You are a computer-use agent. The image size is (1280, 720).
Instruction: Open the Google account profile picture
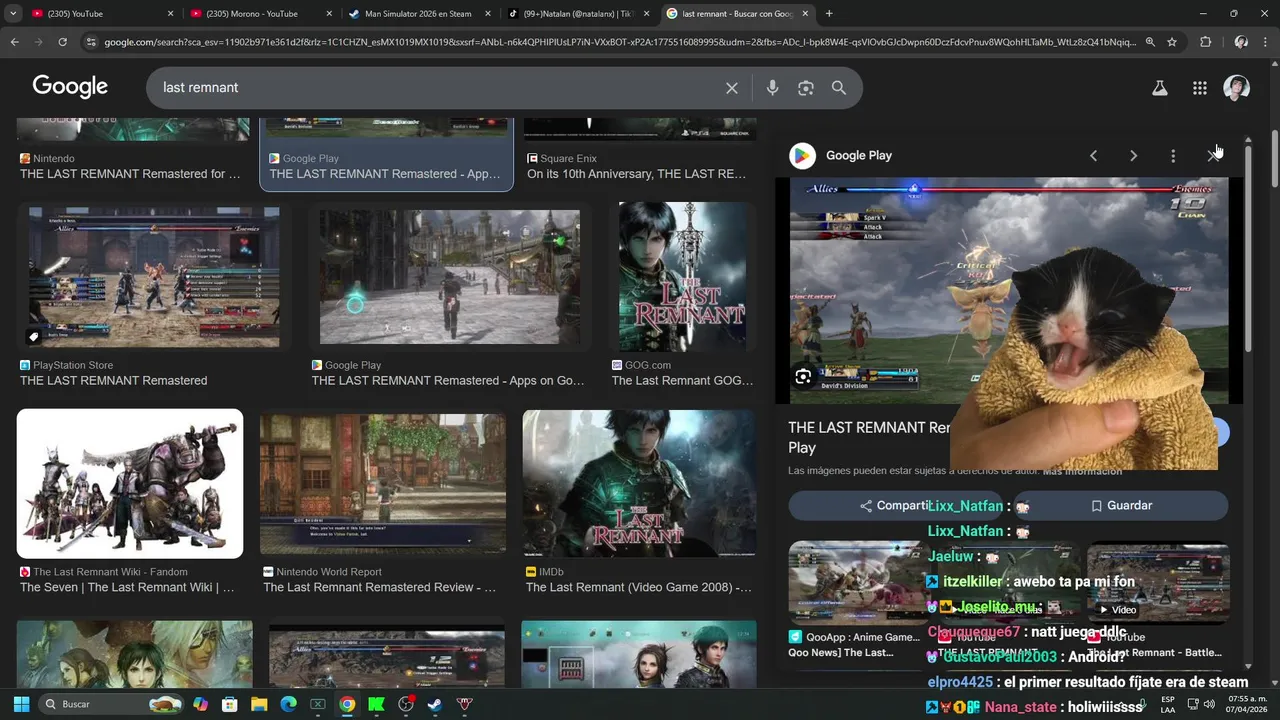tap(1237, 88)
